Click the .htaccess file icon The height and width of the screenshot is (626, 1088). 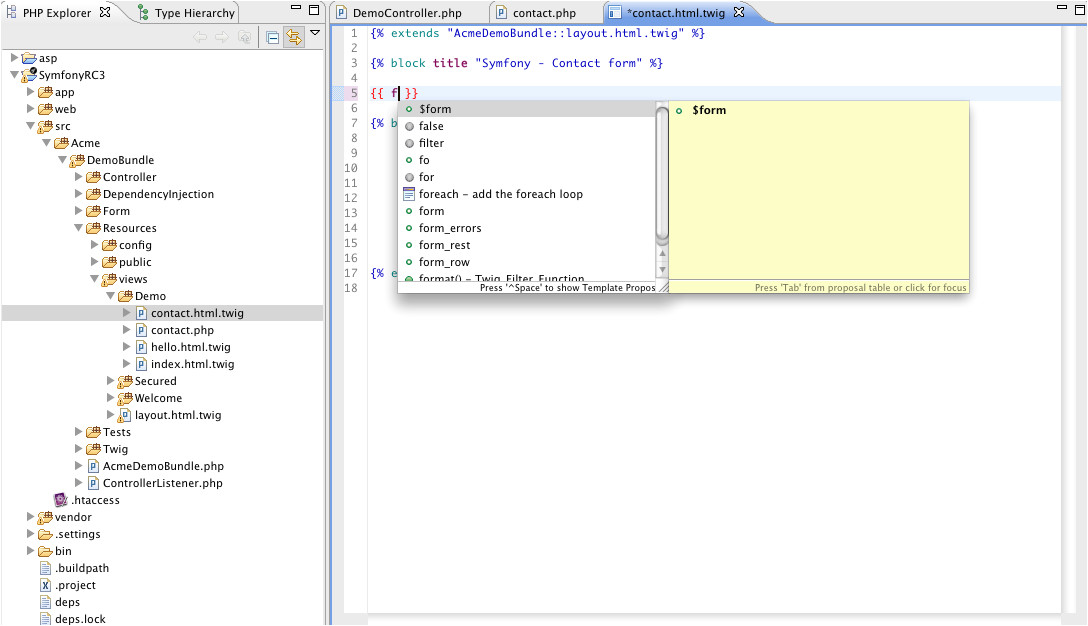(60, 500)
